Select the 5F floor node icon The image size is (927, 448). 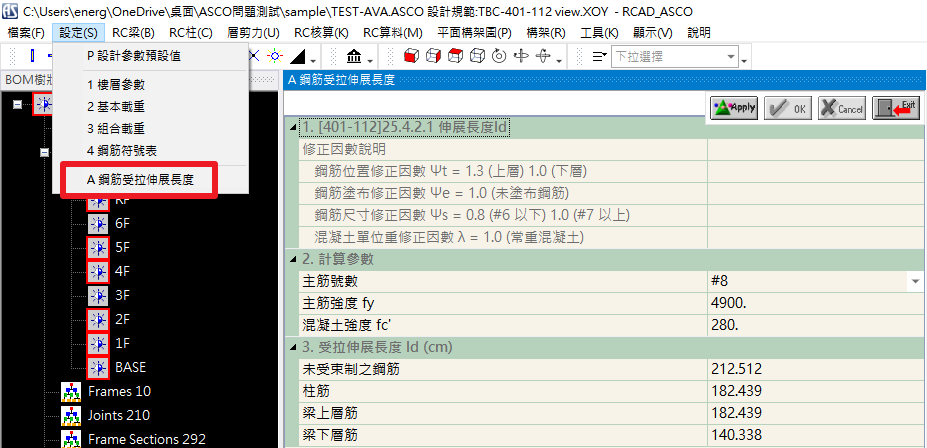tap(97, 247)
